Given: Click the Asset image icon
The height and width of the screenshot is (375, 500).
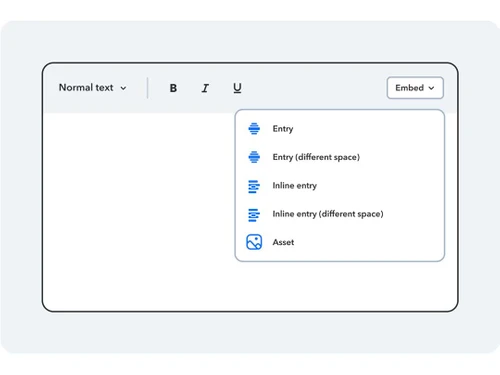Looking at the screenshot, I should (x=254, y=242).
